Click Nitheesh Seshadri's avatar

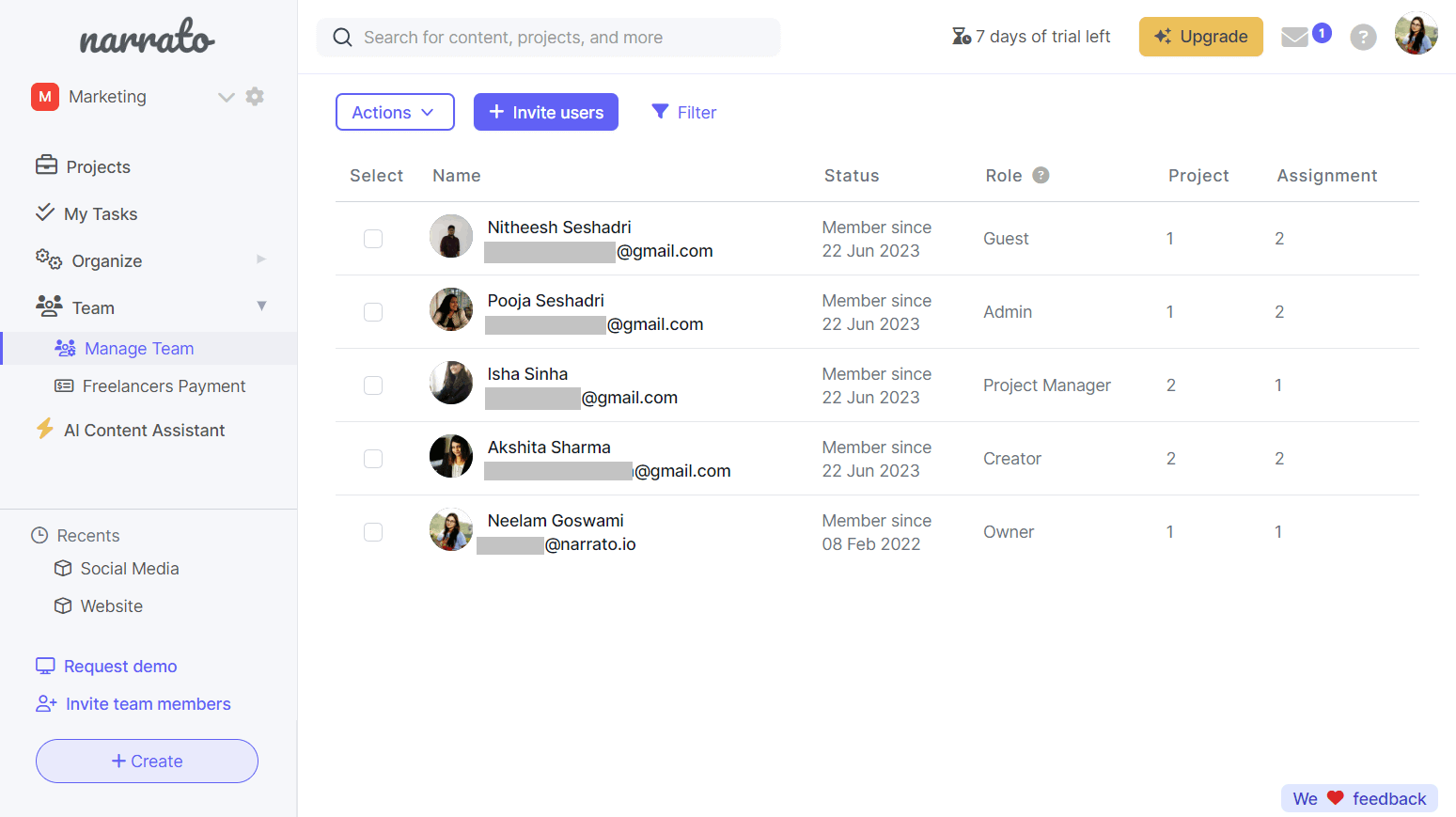451,236
